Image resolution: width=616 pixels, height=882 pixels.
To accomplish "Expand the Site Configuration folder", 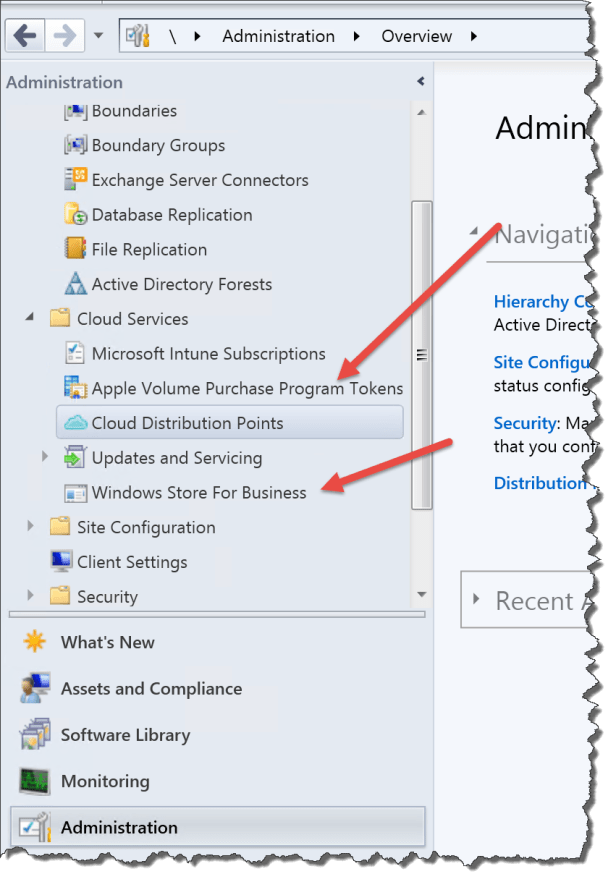I will coord(28,527).
